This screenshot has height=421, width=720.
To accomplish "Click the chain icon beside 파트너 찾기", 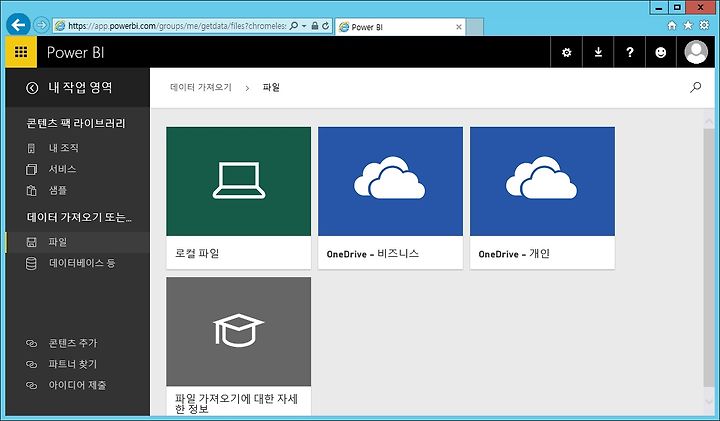I will 31,364.
